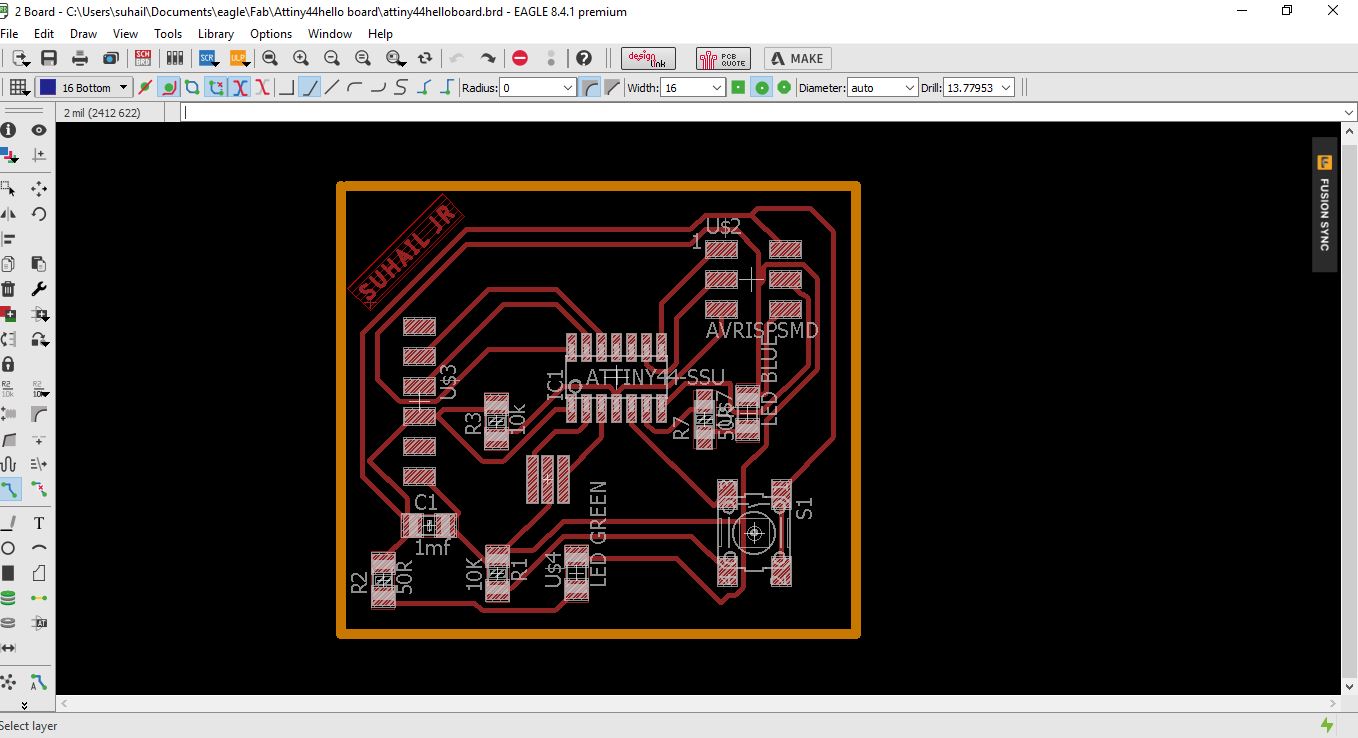This screenshot has width=1358, height=738.
Task: Click the horizontal scrollbar below canvas
Action: click(x=698, y=704)
